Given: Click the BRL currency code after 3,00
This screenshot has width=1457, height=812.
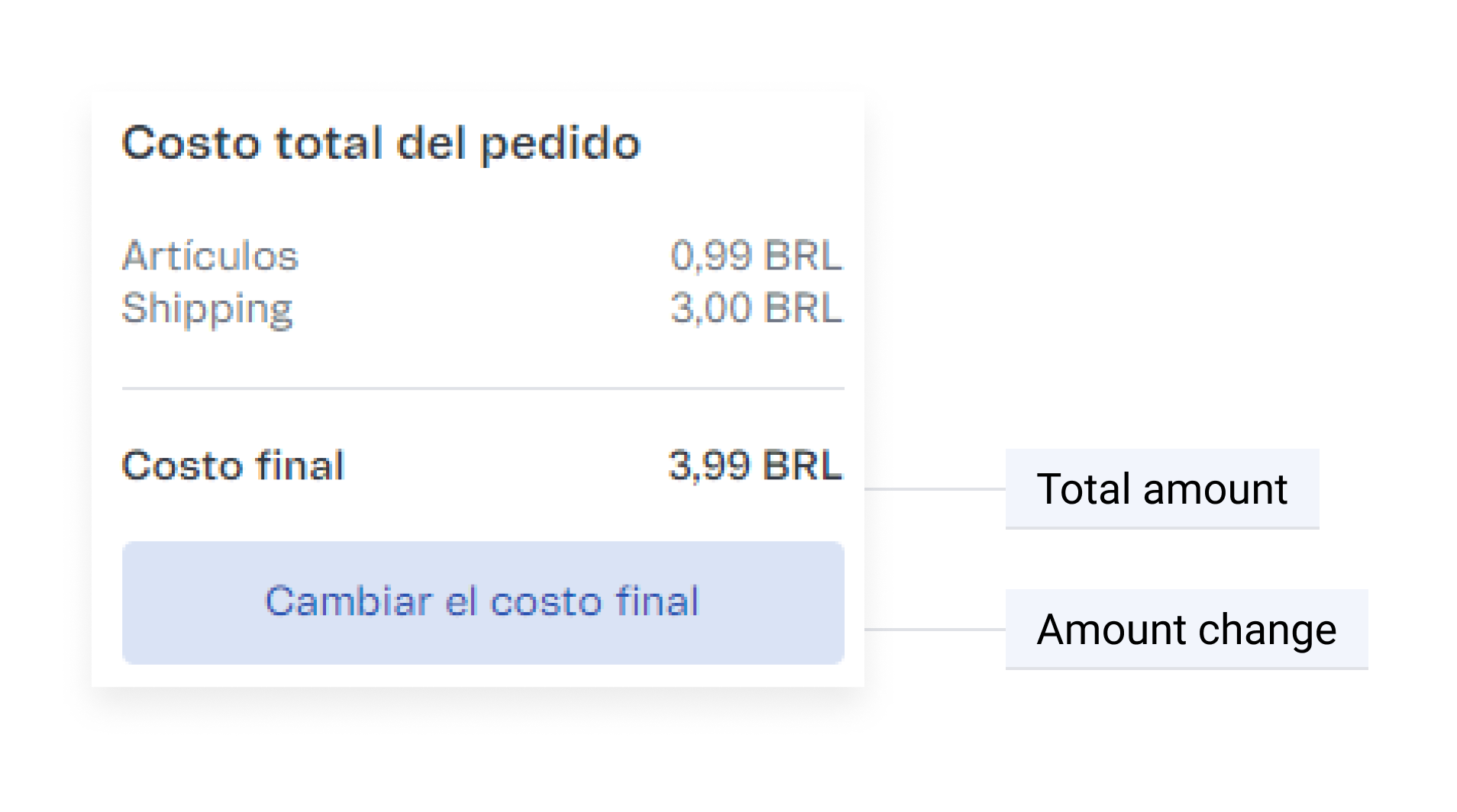Looking at the screenshot, I should (x=803, y=309).
